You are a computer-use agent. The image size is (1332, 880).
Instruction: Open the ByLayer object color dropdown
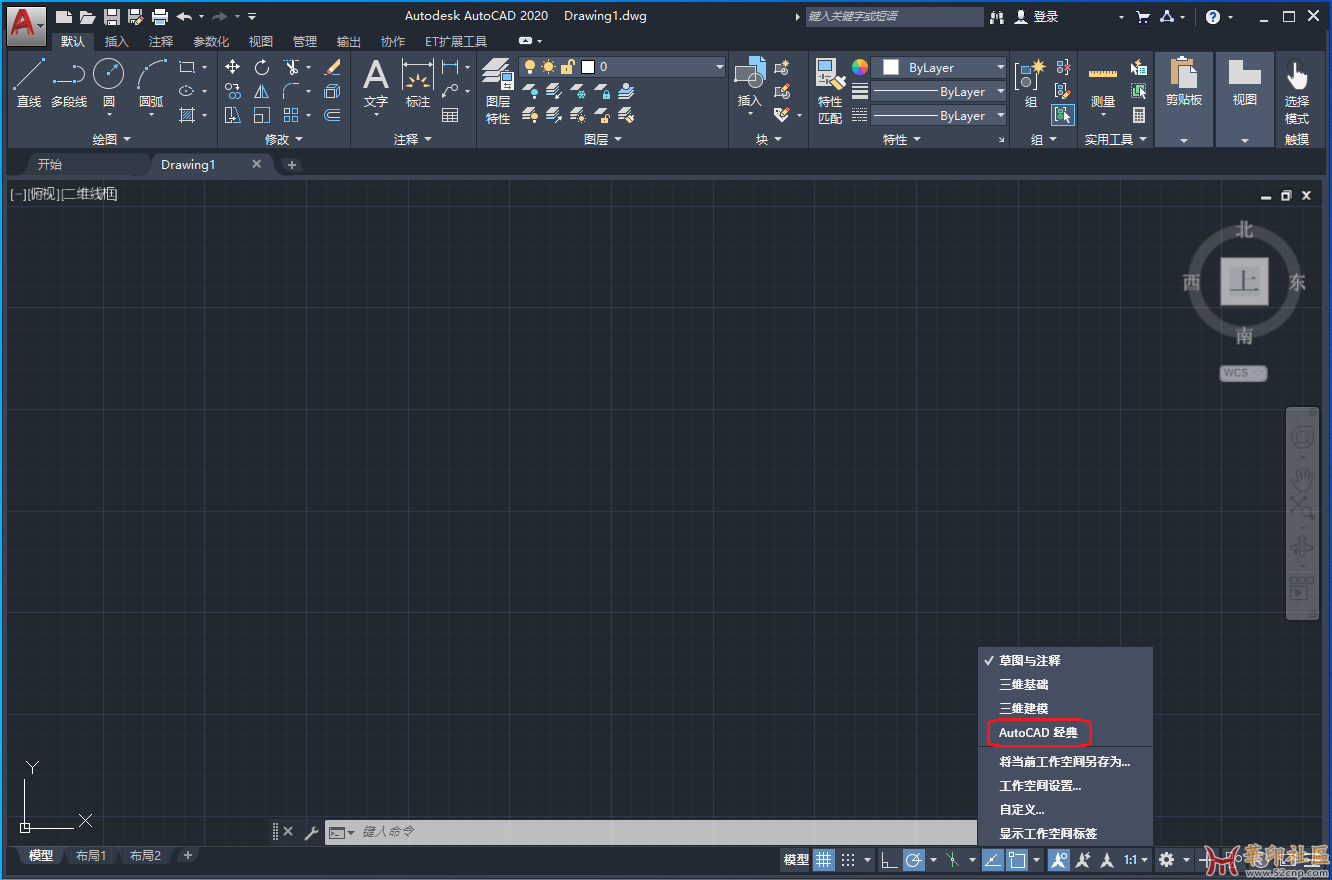pos(939,67)
